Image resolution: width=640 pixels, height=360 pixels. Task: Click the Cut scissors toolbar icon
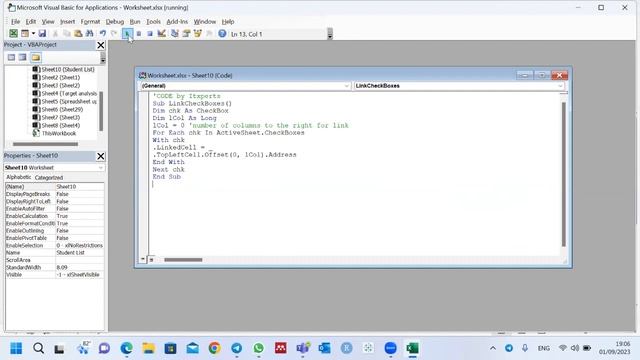click(x=55, y=33)
